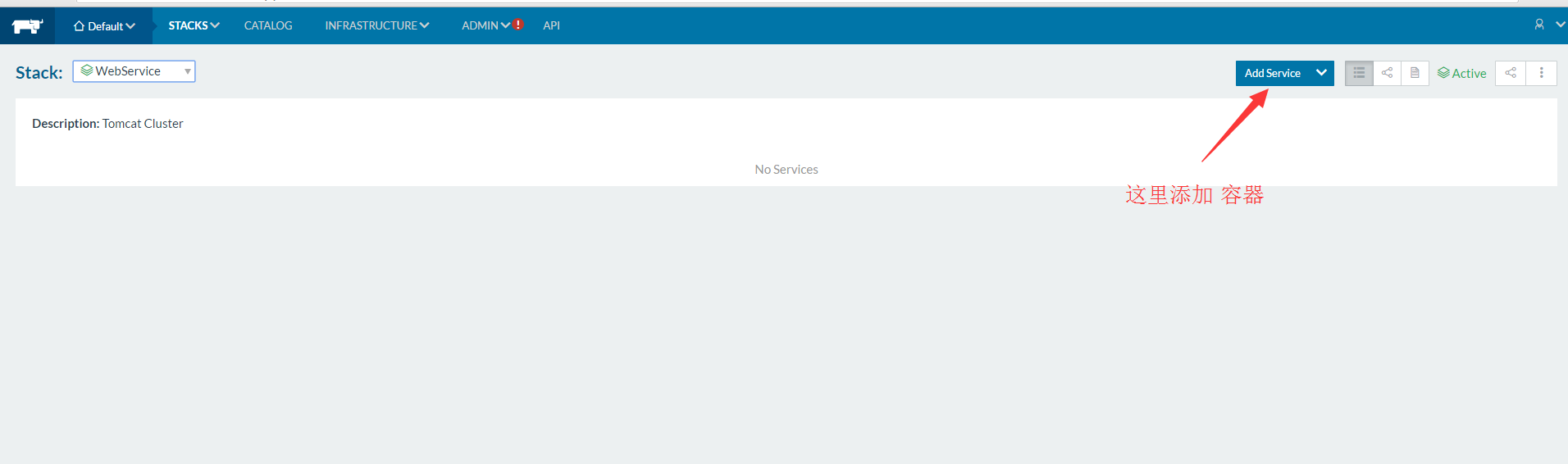Open the ADMIN menu

click(x=485, y=25)
